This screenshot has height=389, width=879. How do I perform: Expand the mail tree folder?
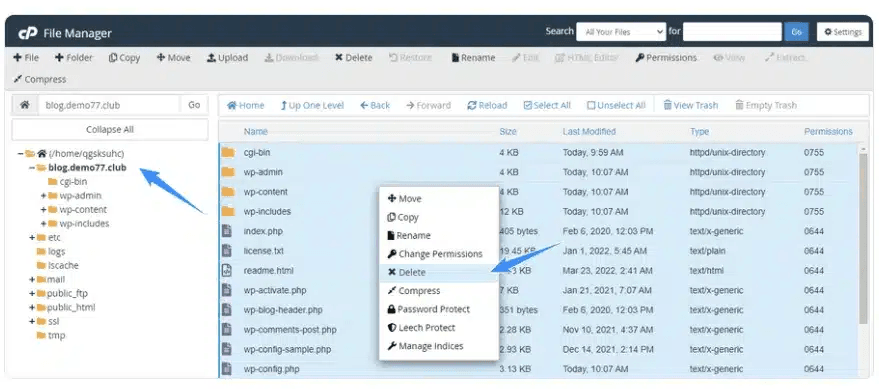click(32, 280)
